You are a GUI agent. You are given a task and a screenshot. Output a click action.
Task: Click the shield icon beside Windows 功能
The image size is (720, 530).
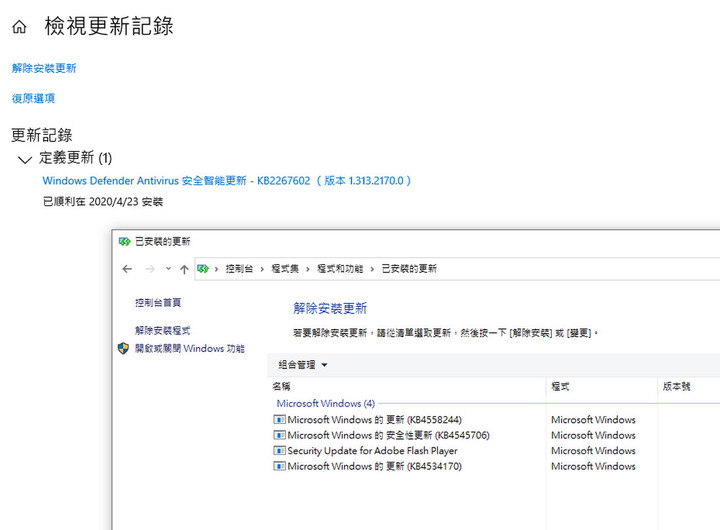tap(124, 349)
